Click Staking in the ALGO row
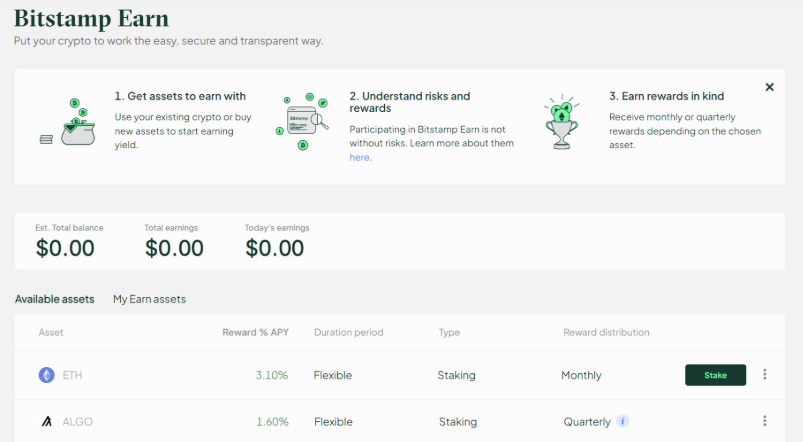803x442 pixels. [458, 422]
